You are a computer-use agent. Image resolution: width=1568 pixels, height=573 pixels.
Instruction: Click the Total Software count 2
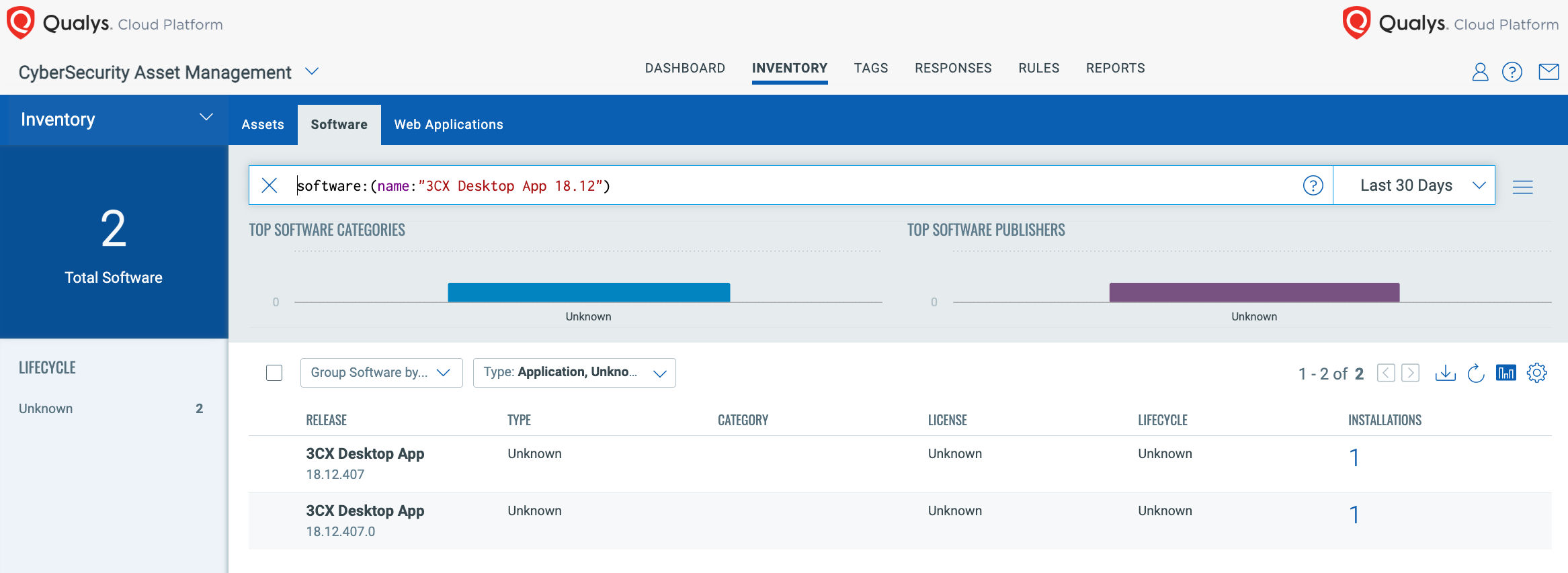click(114, 229)
